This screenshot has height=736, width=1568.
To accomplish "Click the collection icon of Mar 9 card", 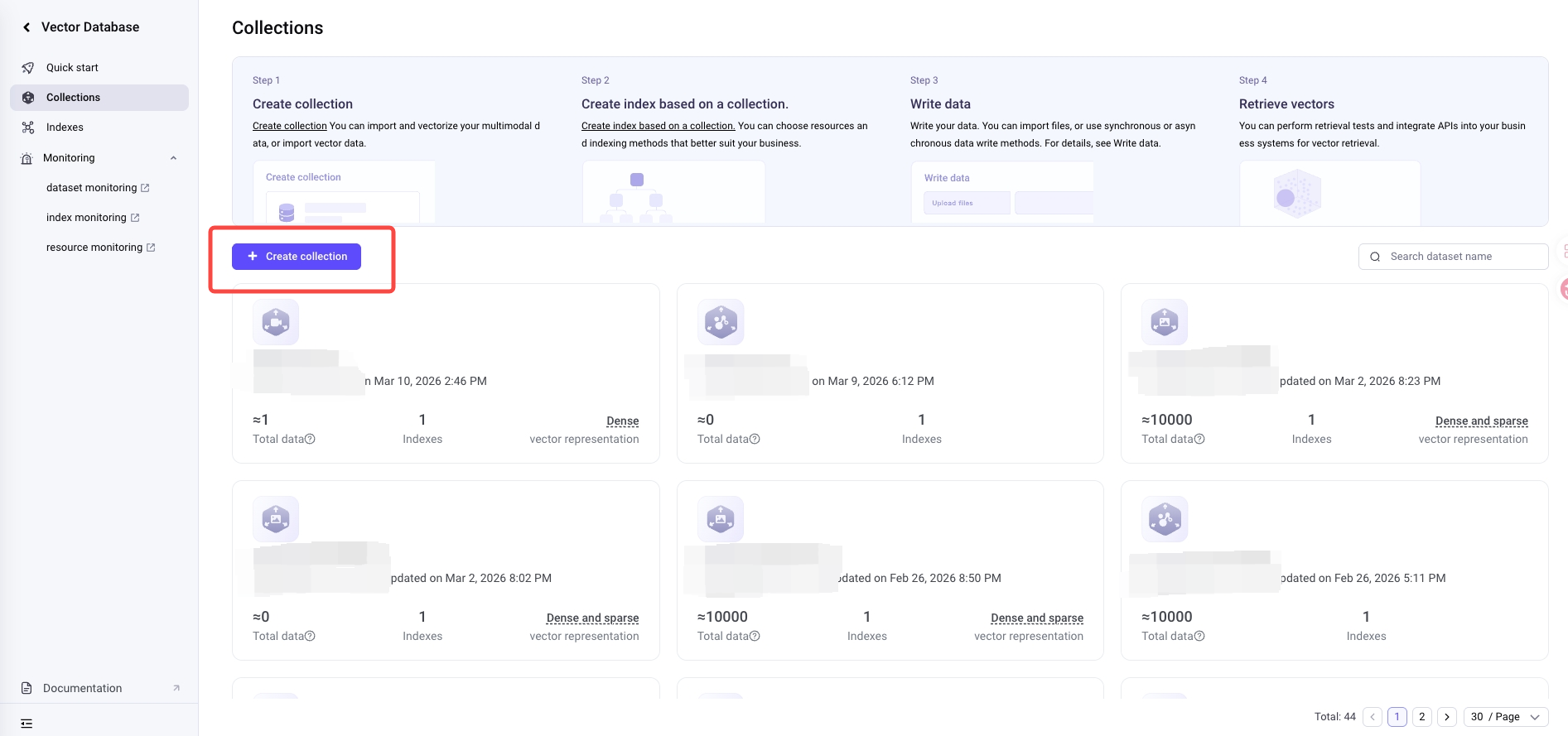I will coord(721,322).
